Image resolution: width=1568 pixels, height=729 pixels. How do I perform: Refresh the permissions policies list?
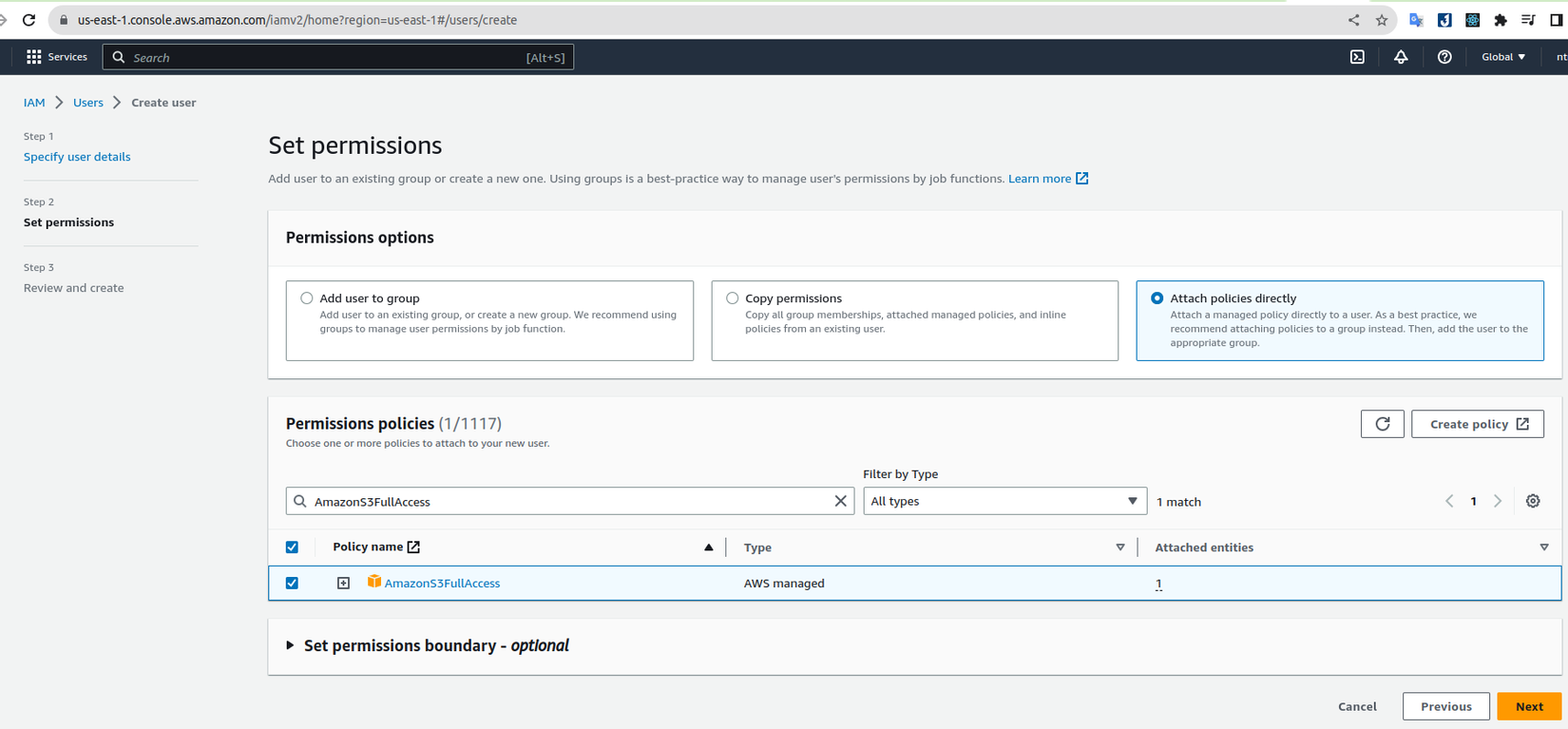1382,424
